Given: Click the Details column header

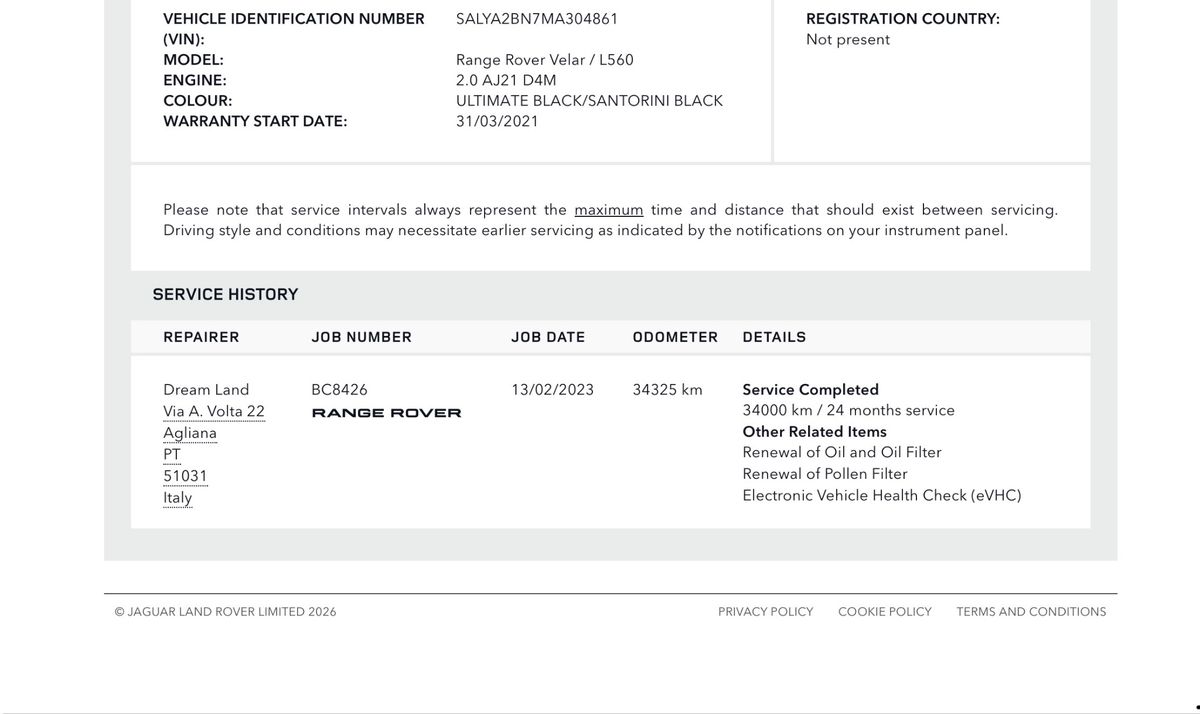Looking at the screenshot, I should click(x=774, y=337).
